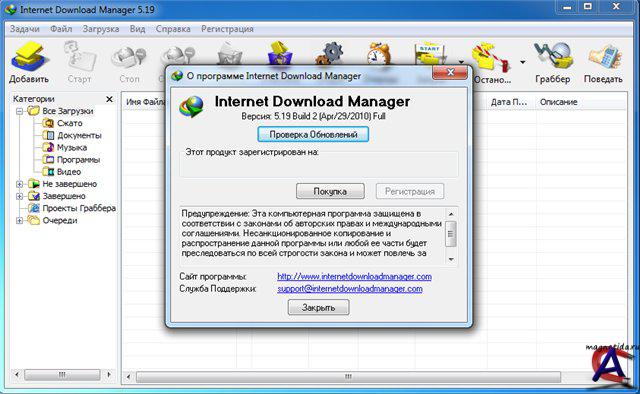Click categories panel horizontal scrollbar thumb
The width and height of the screenshot is (640, 394).
(x=62, y=374)
